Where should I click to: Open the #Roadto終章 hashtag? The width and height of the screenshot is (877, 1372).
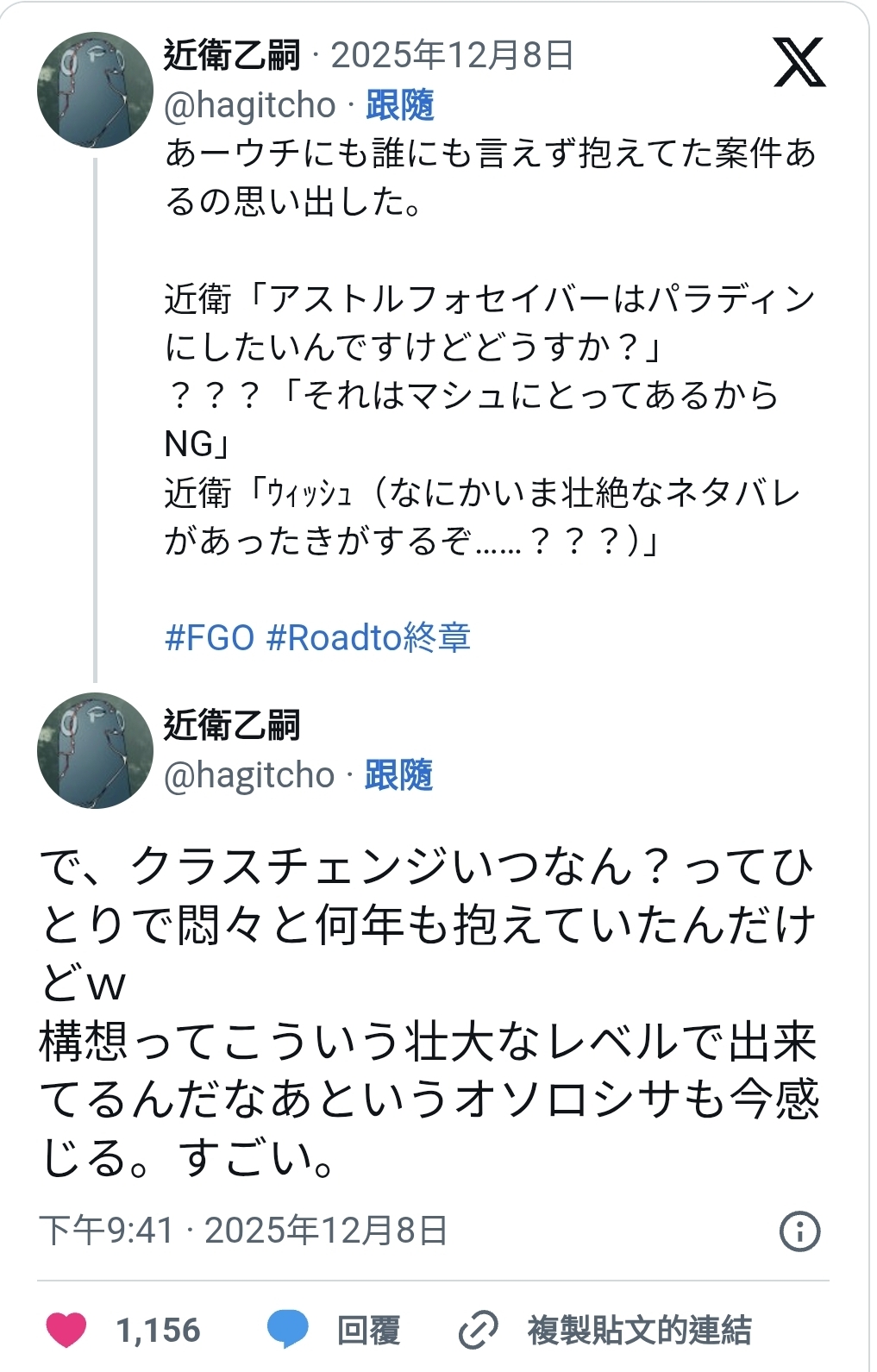pyautogui.click(x=368, y=638)
